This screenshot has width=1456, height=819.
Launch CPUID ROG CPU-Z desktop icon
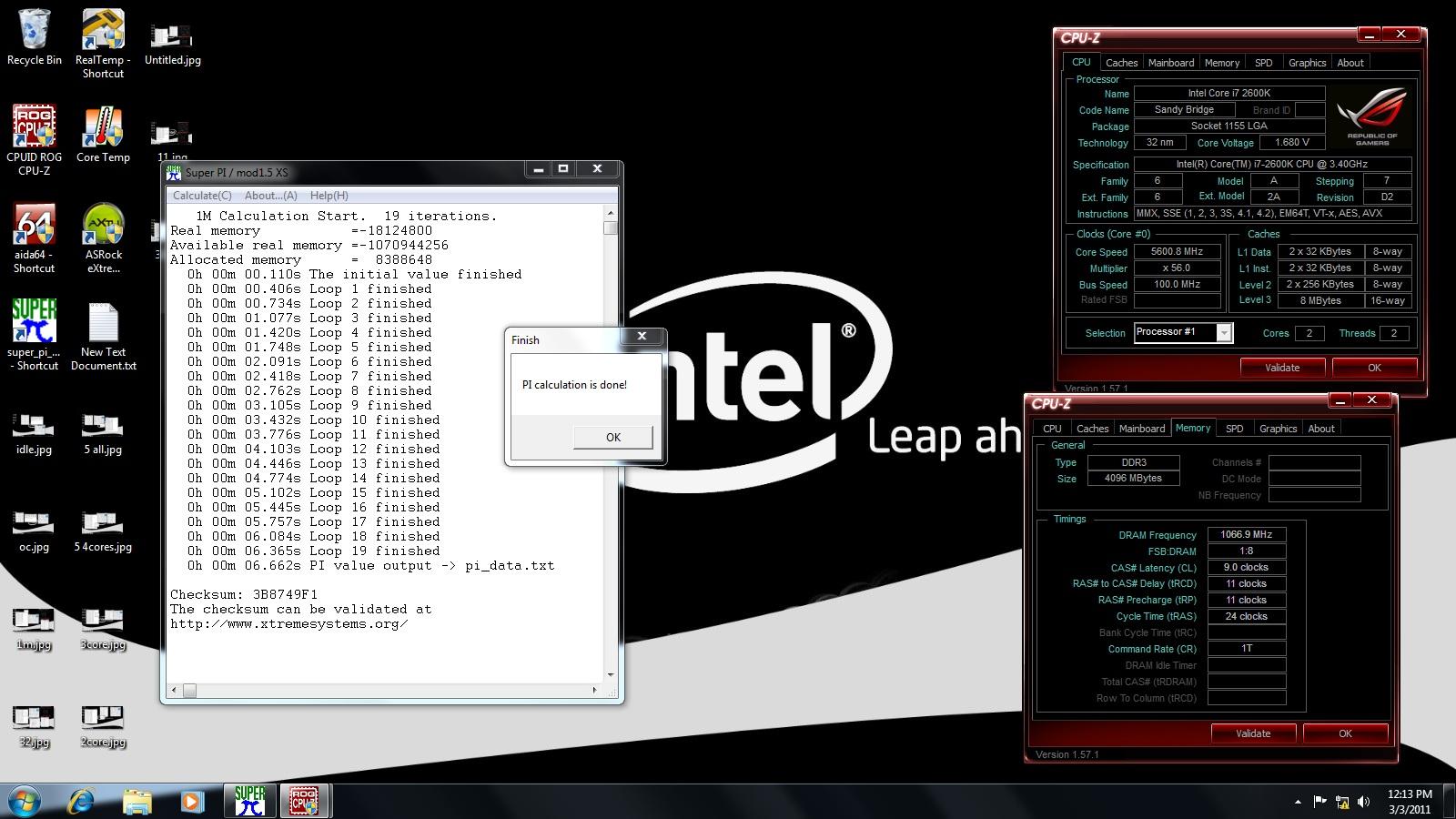35,140
